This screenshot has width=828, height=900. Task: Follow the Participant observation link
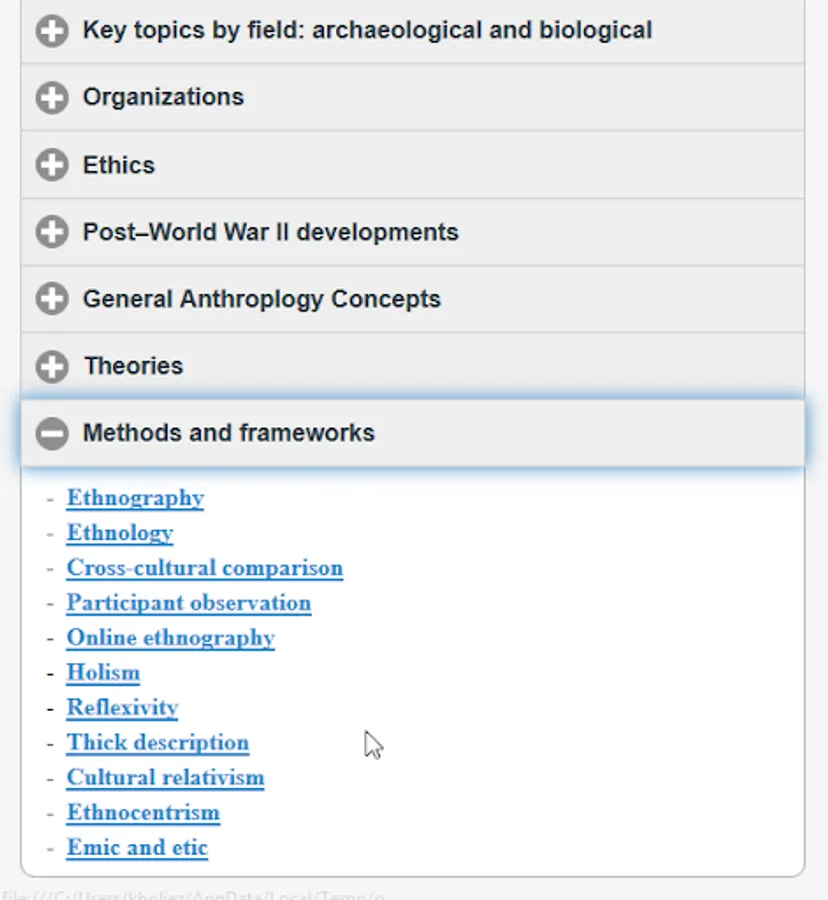pos(188,603)
